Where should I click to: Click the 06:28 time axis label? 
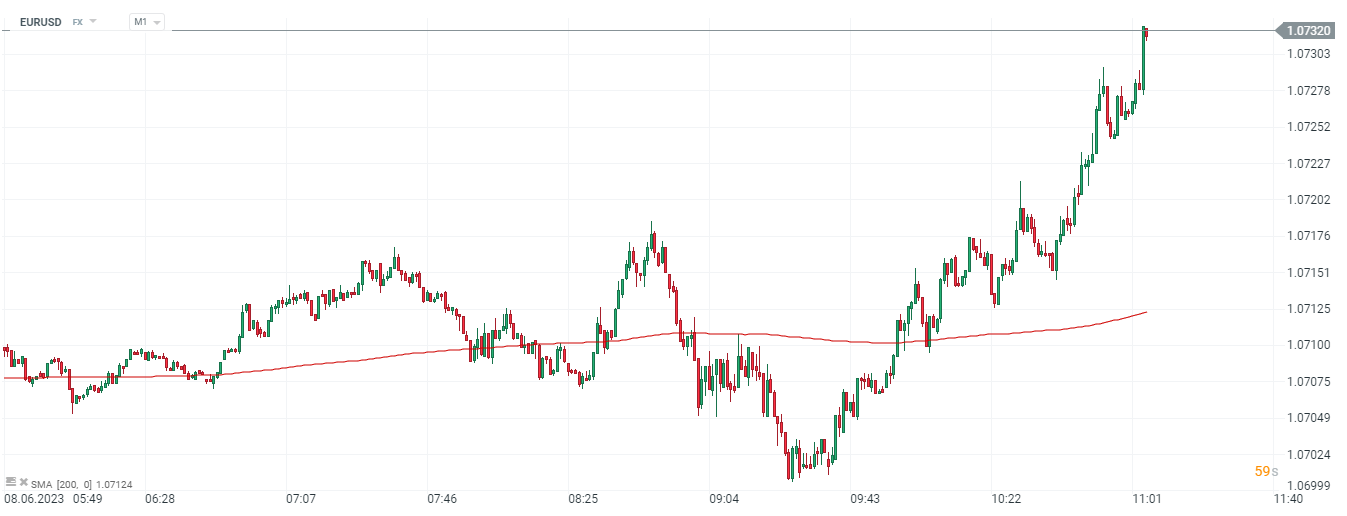pos(160,498)
